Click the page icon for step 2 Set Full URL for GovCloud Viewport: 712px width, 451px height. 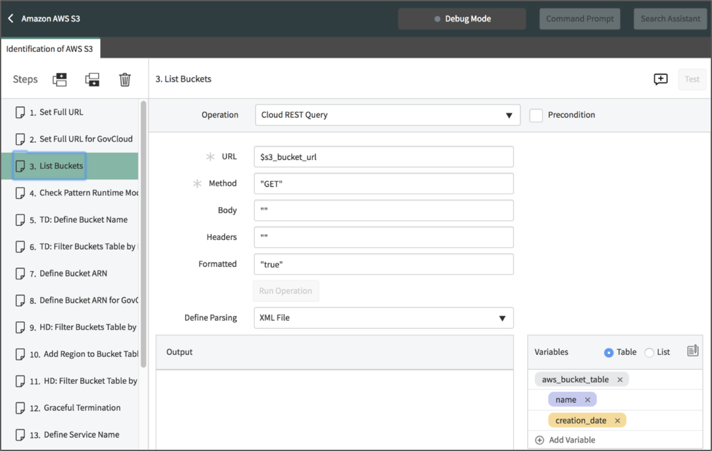point(20,139)
